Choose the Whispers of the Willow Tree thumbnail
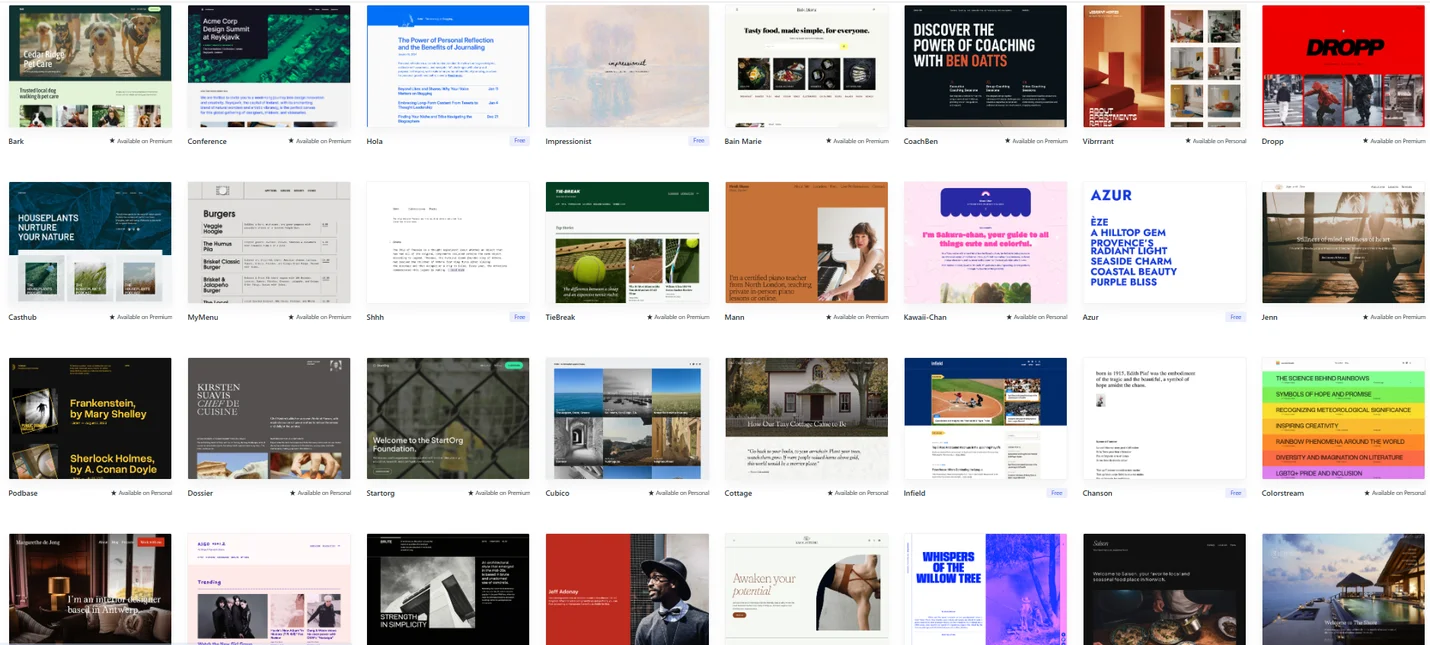The height and width of the screenshot is (645, 1430). (x=985, y=589)
